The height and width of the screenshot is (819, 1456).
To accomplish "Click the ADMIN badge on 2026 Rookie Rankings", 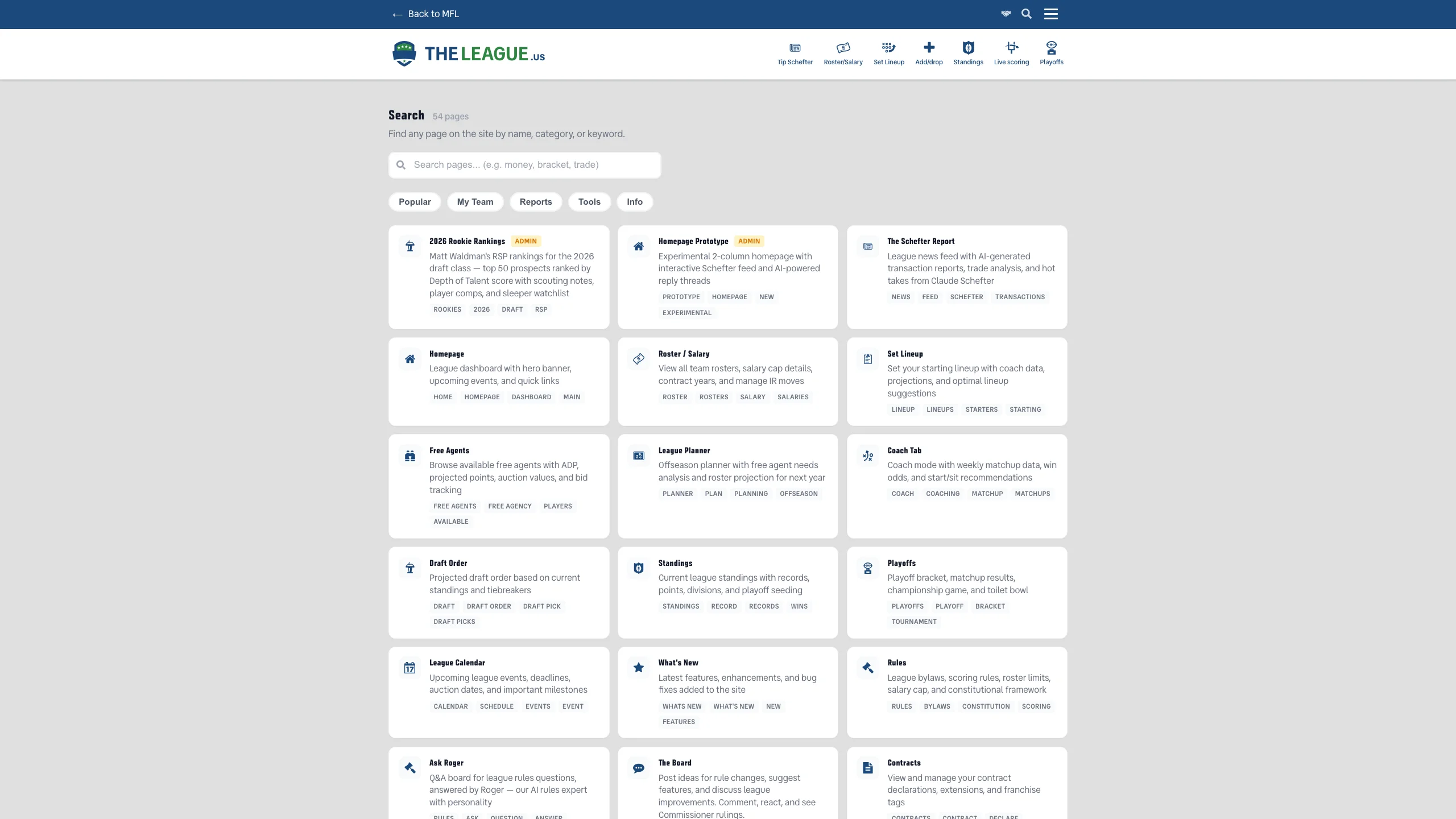I will click(x=526, y=241).
